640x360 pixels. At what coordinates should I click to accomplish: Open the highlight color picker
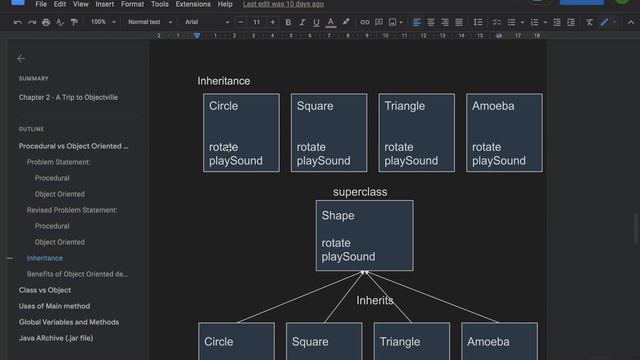346,22
